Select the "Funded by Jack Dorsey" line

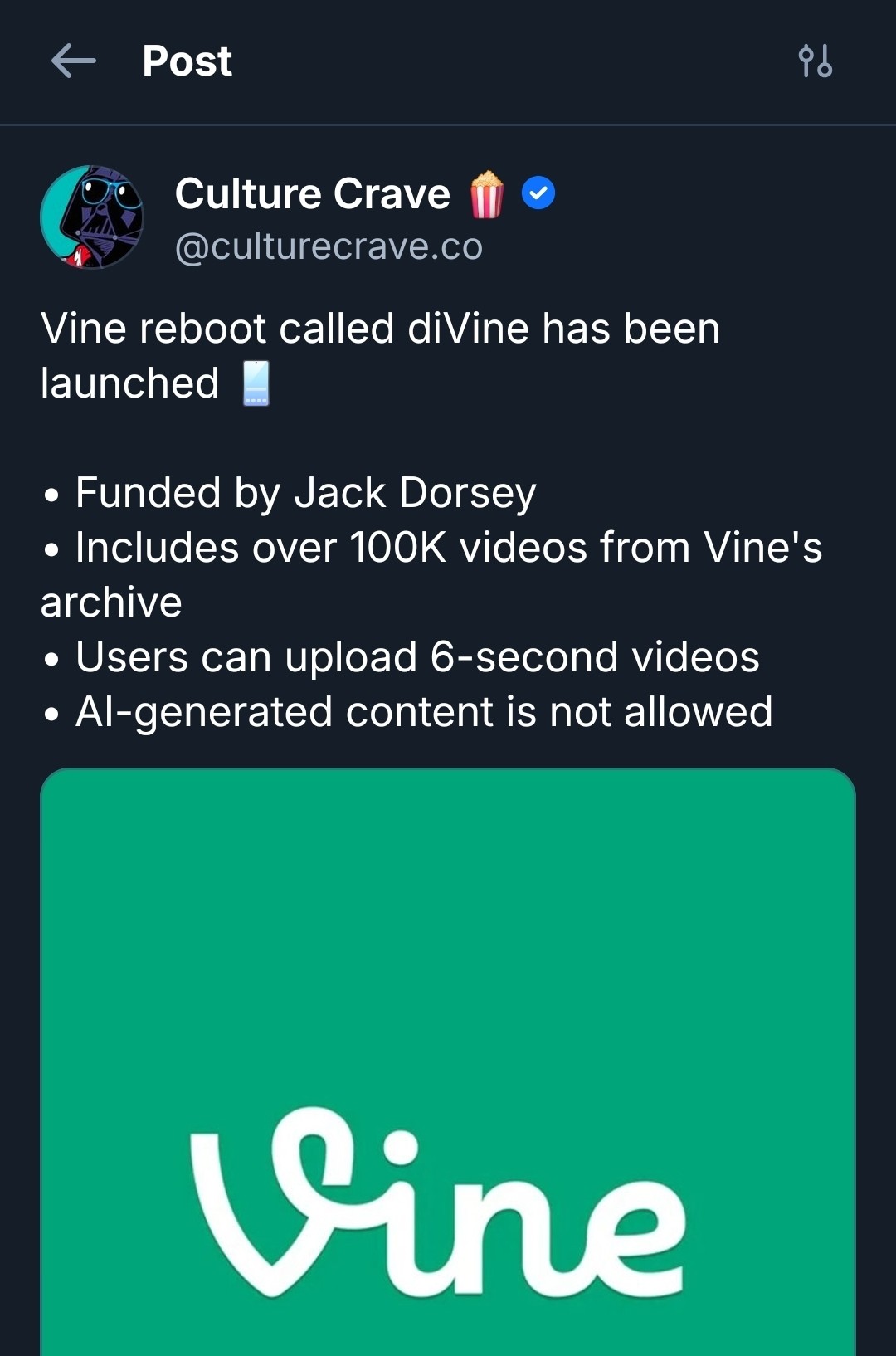point(305,493)
